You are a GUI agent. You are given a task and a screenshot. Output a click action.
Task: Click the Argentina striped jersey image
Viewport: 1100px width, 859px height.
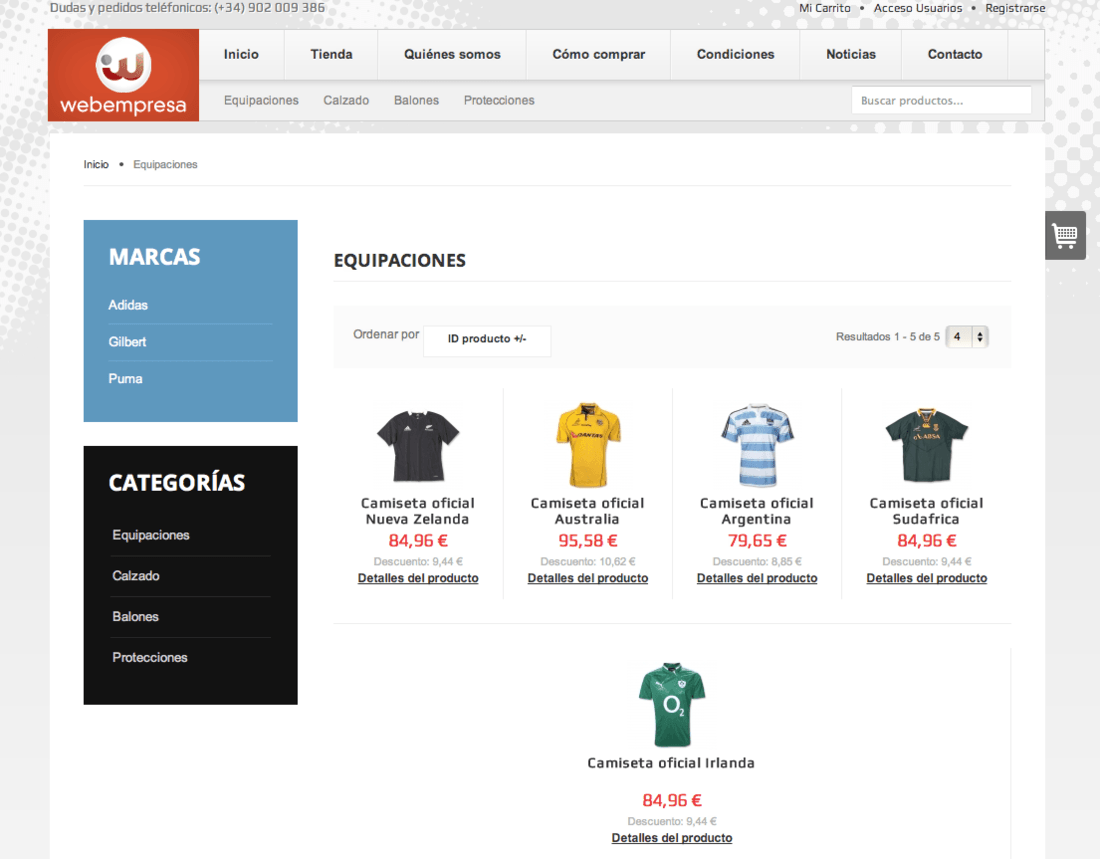pos(757,445)
